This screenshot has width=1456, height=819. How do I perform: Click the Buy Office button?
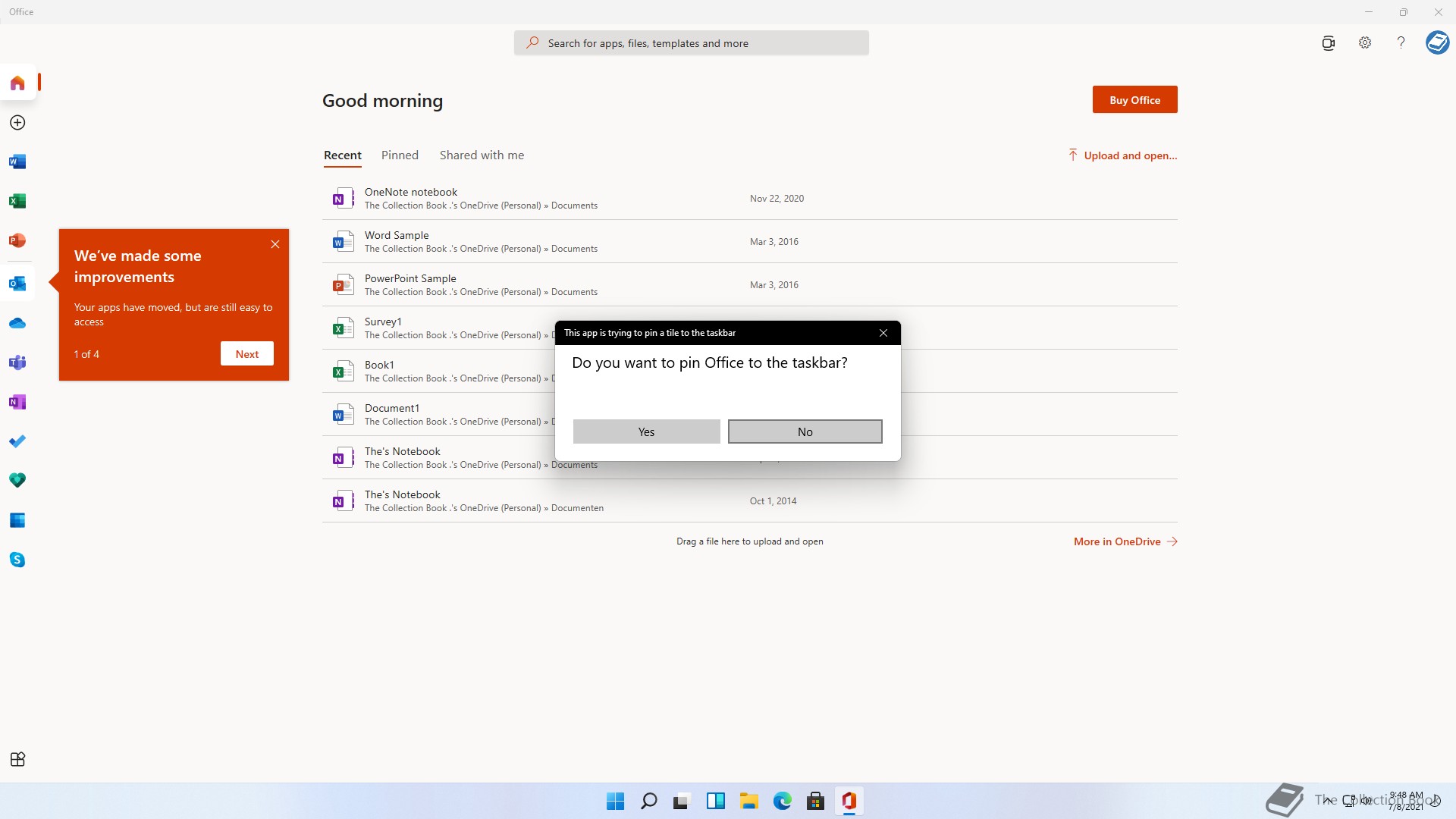coord(1134,99)
